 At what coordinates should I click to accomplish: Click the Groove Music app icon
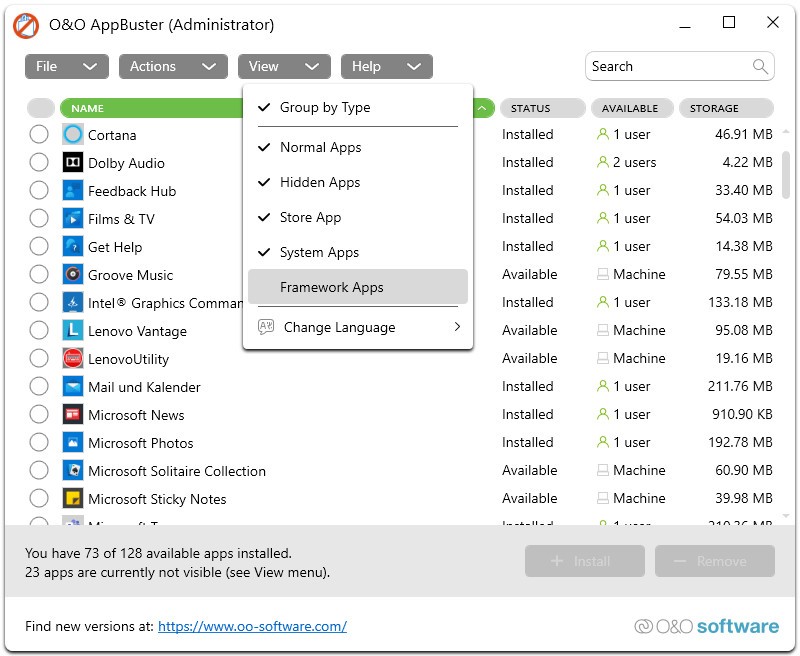click(73, 275)
